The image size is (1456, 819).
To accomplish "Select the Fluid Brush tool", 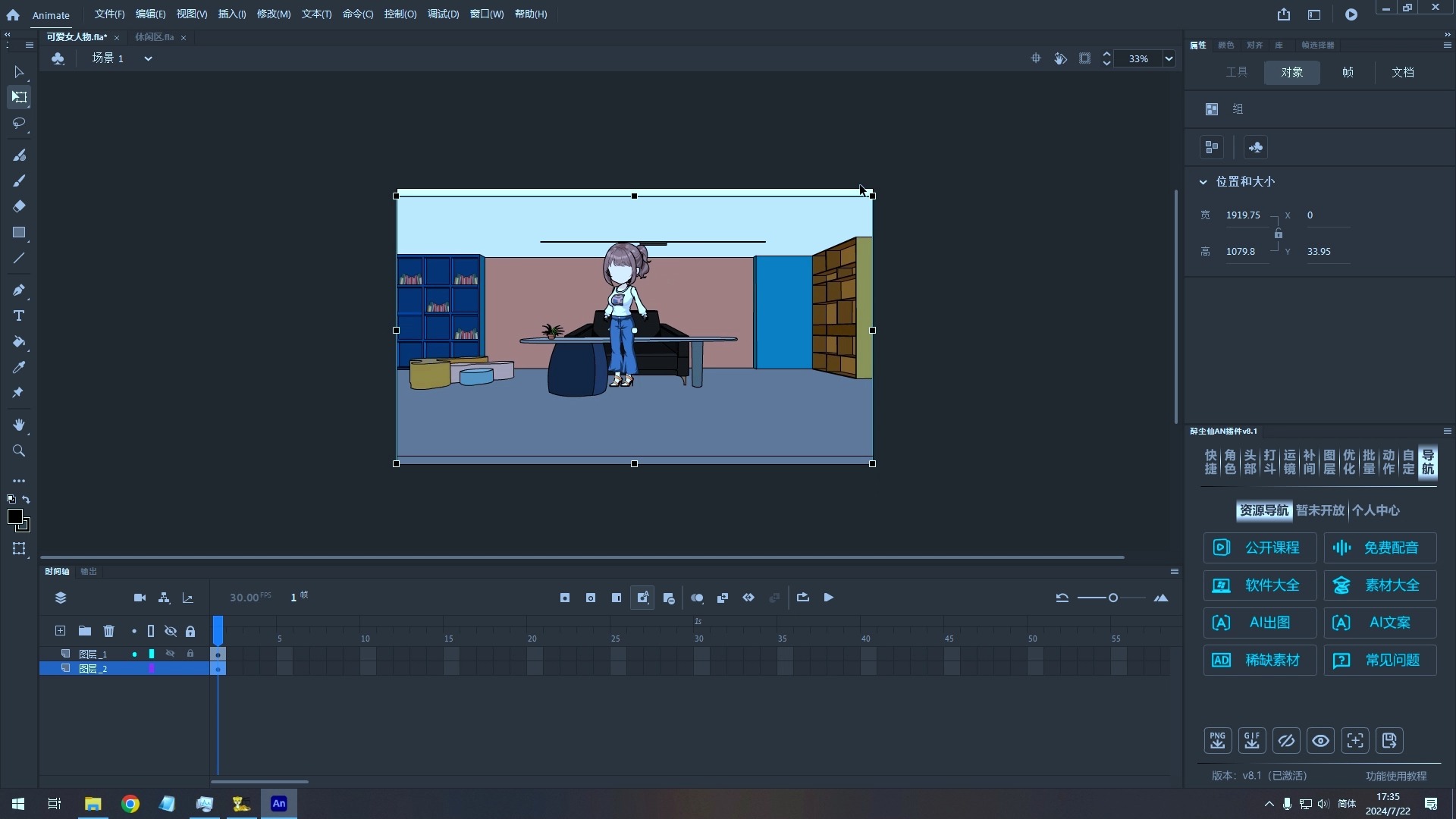I will tap(19, 155).
